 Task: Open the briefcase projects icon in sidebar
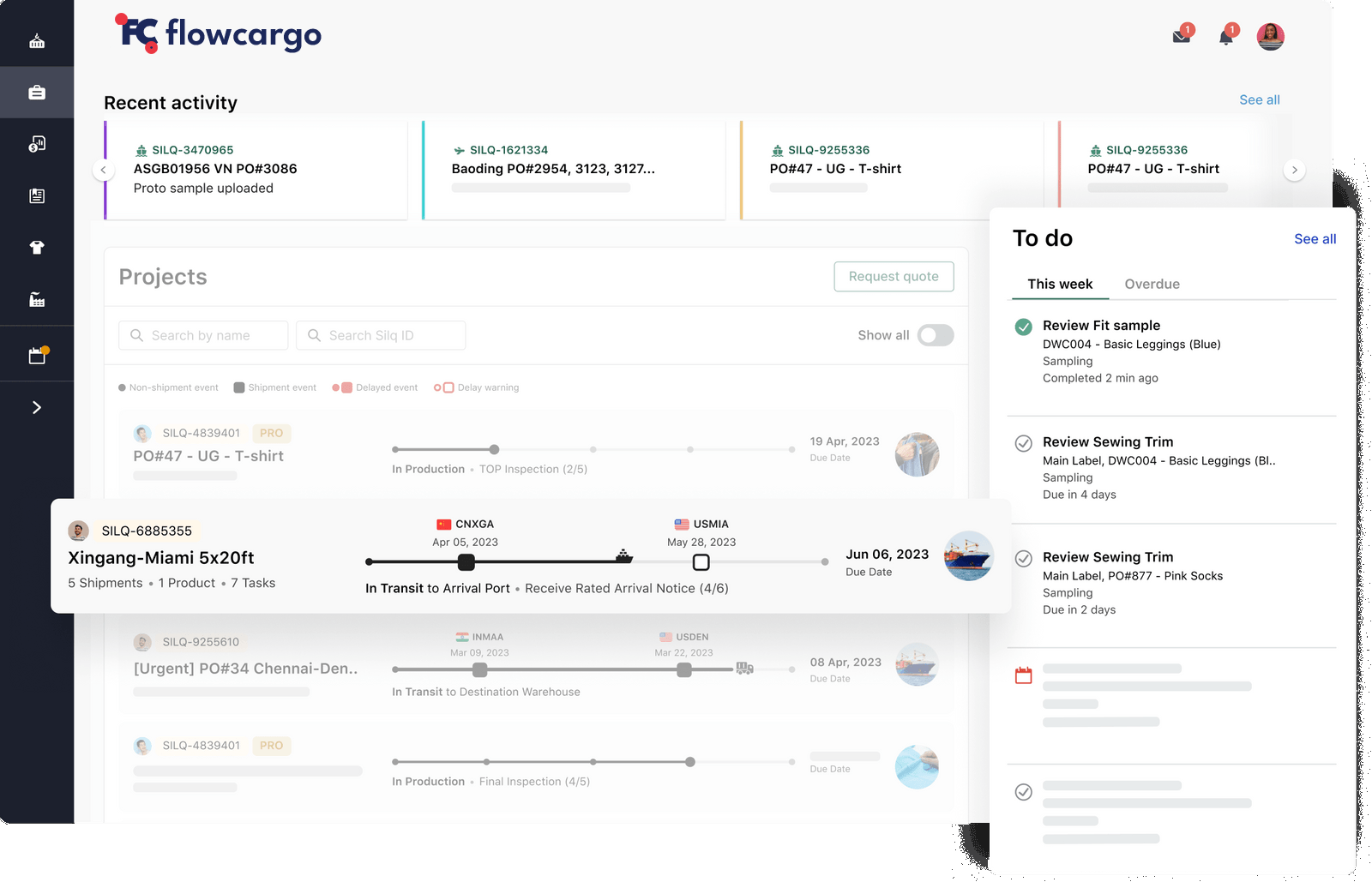[37, 93]
